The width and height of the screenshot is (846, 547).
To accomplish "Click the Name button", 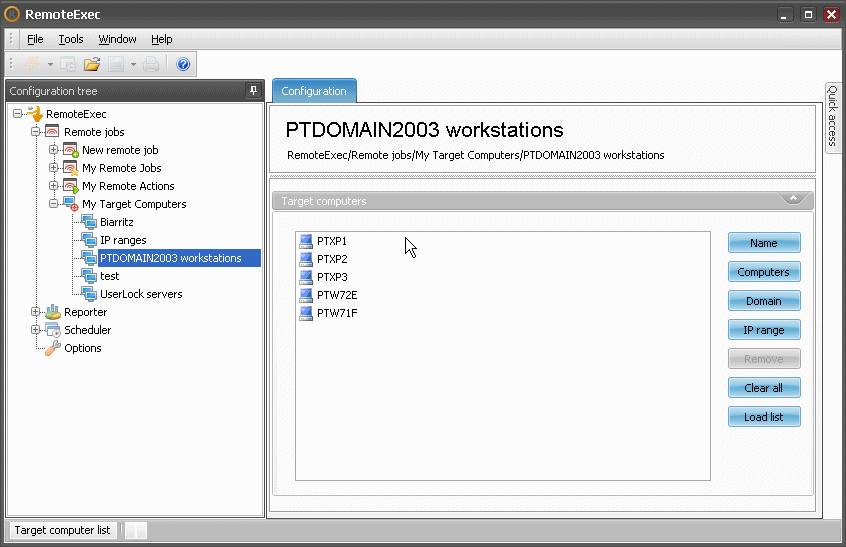I will click(764, 243).
